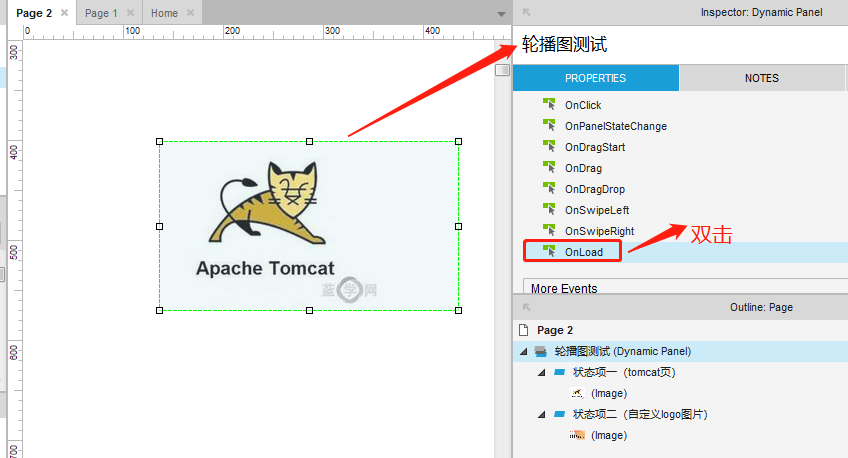
Task: Click the logo image thumbnail icon
Action: [x=577, y=435]
